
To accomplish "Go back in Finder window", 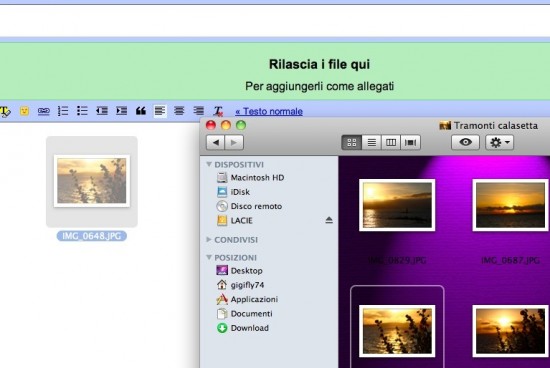I will pyautogui.click(x=216, y=142).
